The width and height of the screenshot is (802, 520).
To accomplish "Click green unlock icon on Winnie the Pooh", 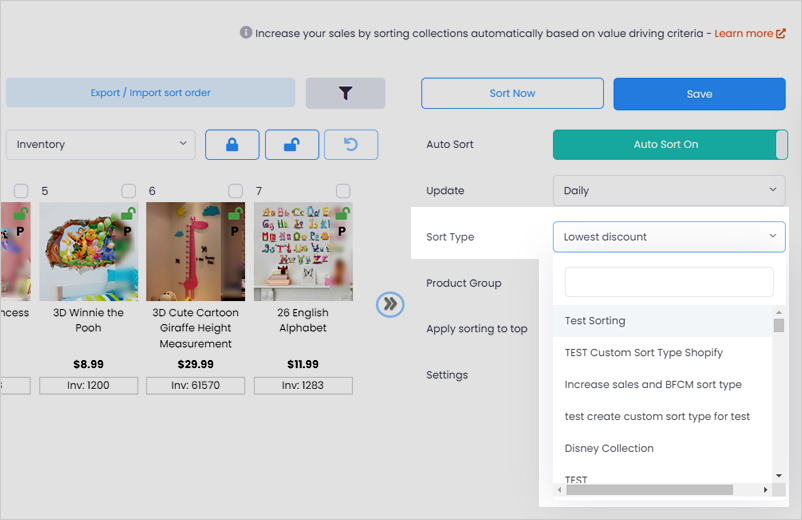I will click(128, 213).
